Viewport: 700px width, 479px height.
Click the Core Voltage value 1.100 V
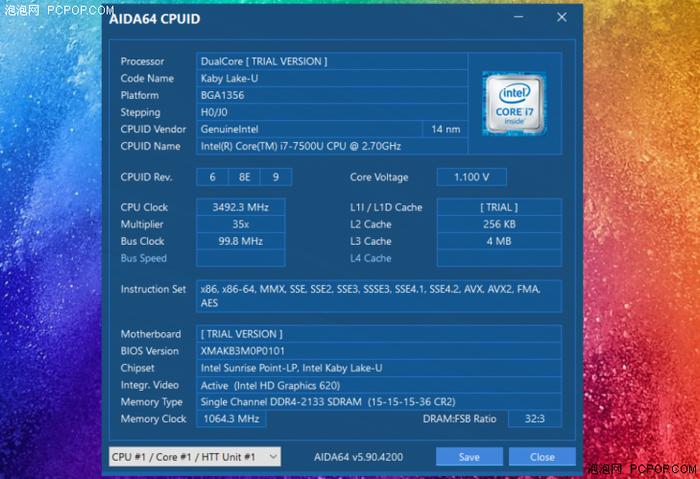pos(471,177)
